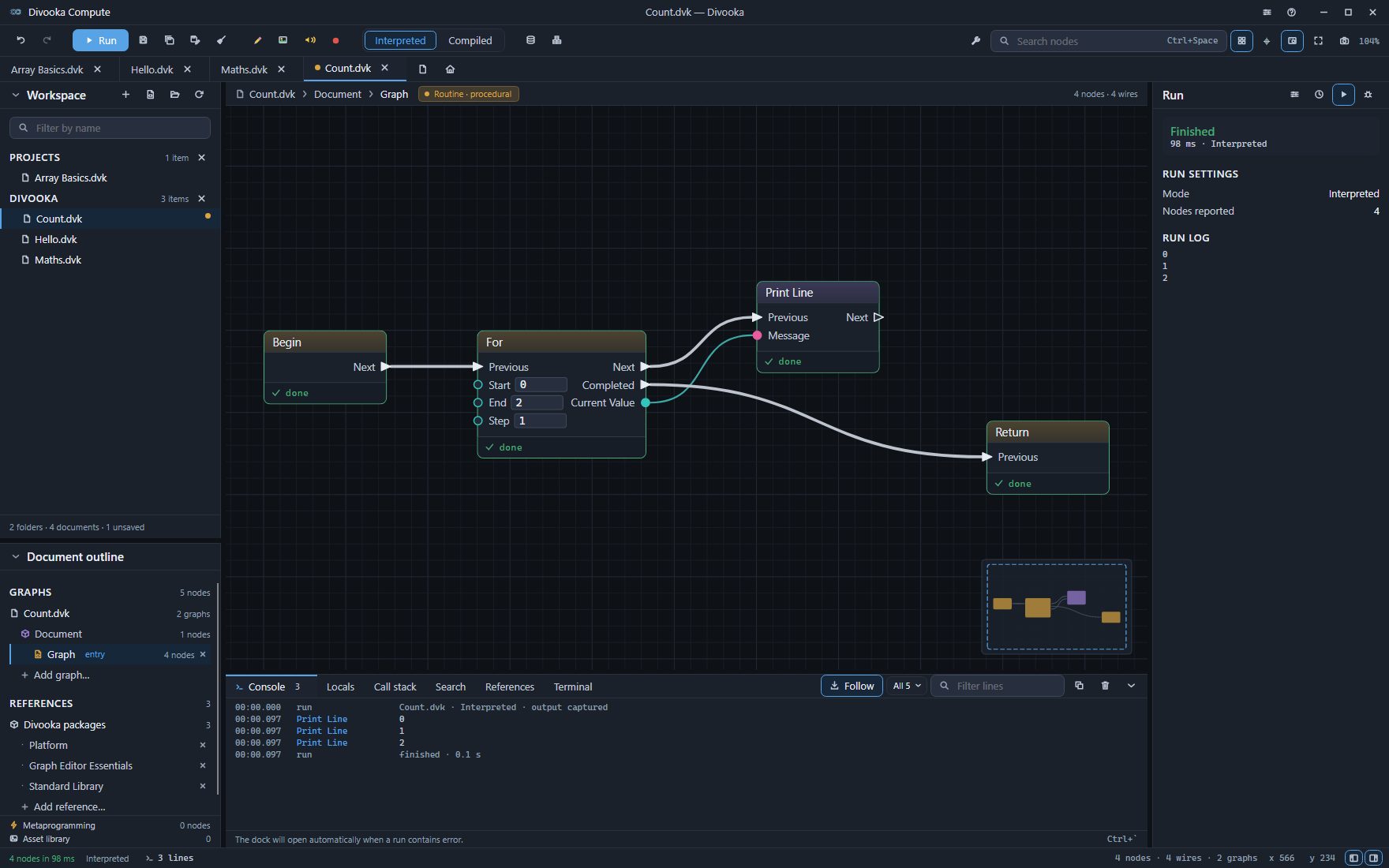Open the home tab icon
The width and height of the screenshot is (1389, 868).
pyautogui.click(x=450, y=69)
